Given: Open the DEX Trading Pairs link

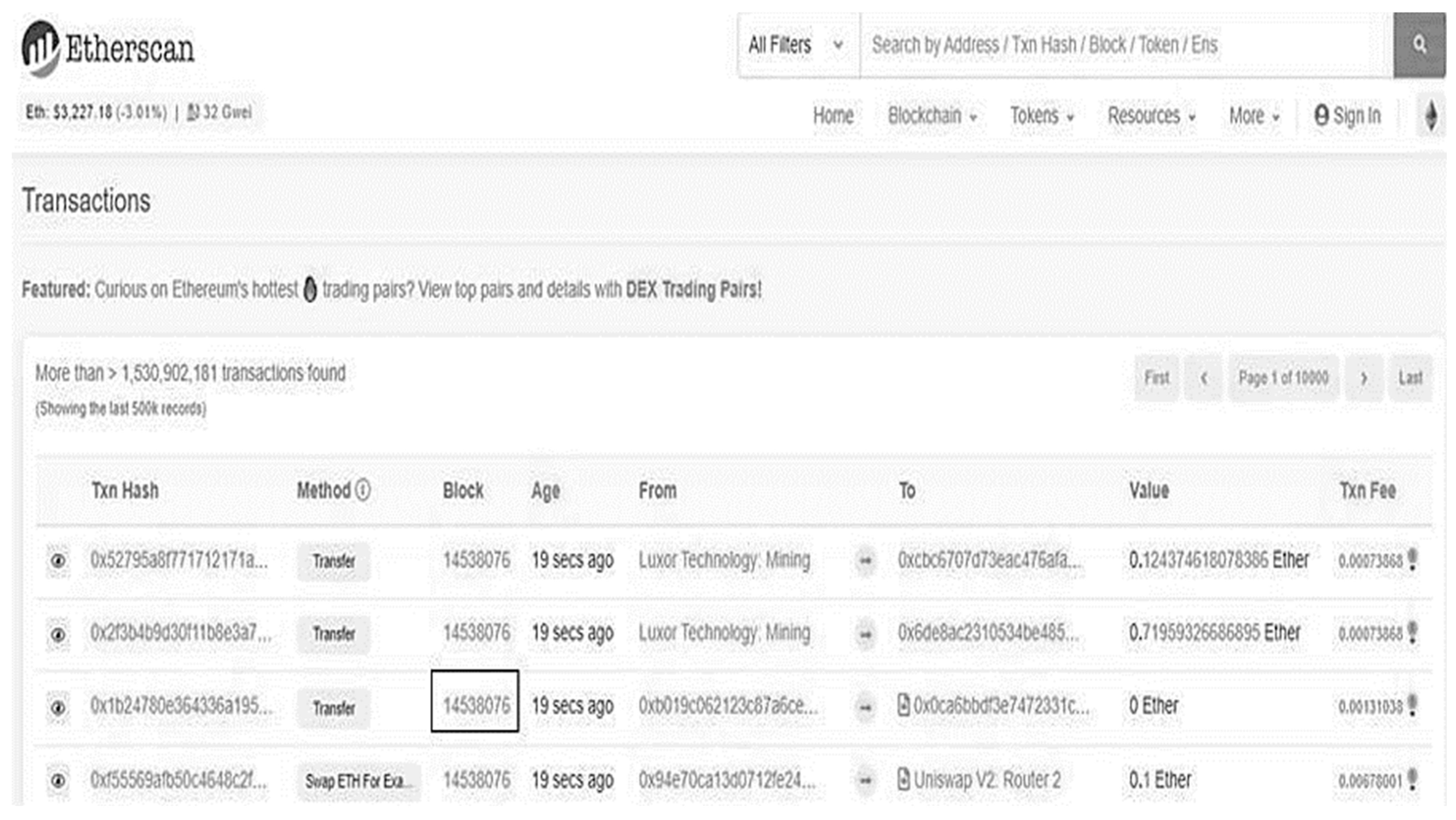Looking at the screenshot, I should point(693,290).
